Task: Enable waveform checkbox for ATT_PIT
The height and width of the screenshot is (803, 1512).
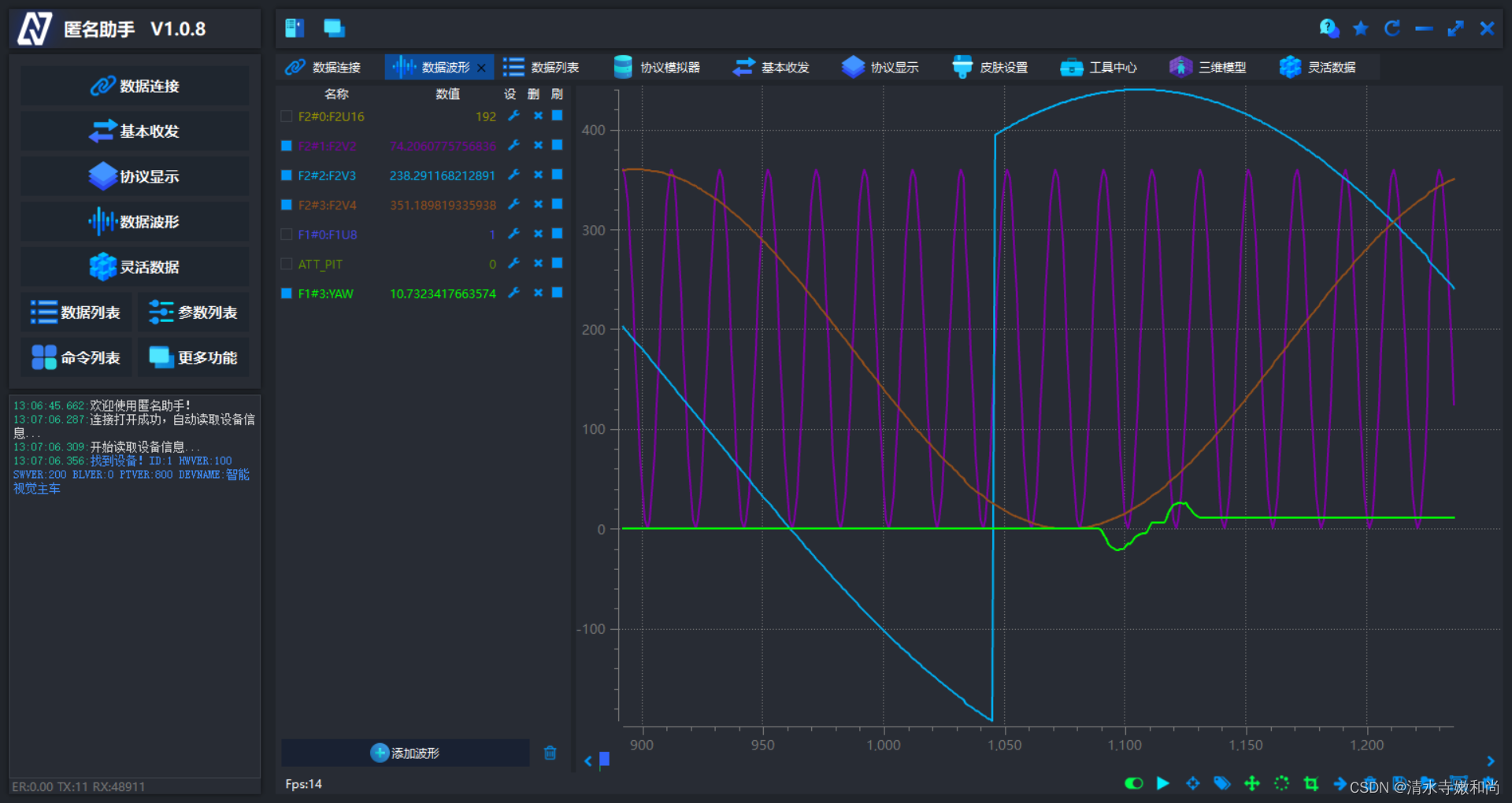Action: 287,264
